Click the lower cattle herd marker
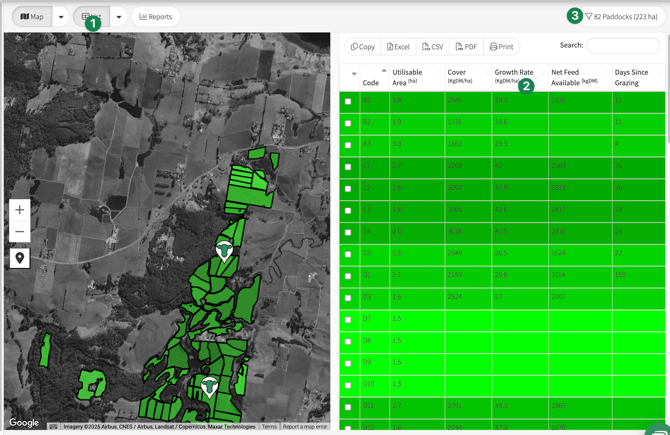Screen dimensions: 670x435 click(x=209, y=386)
